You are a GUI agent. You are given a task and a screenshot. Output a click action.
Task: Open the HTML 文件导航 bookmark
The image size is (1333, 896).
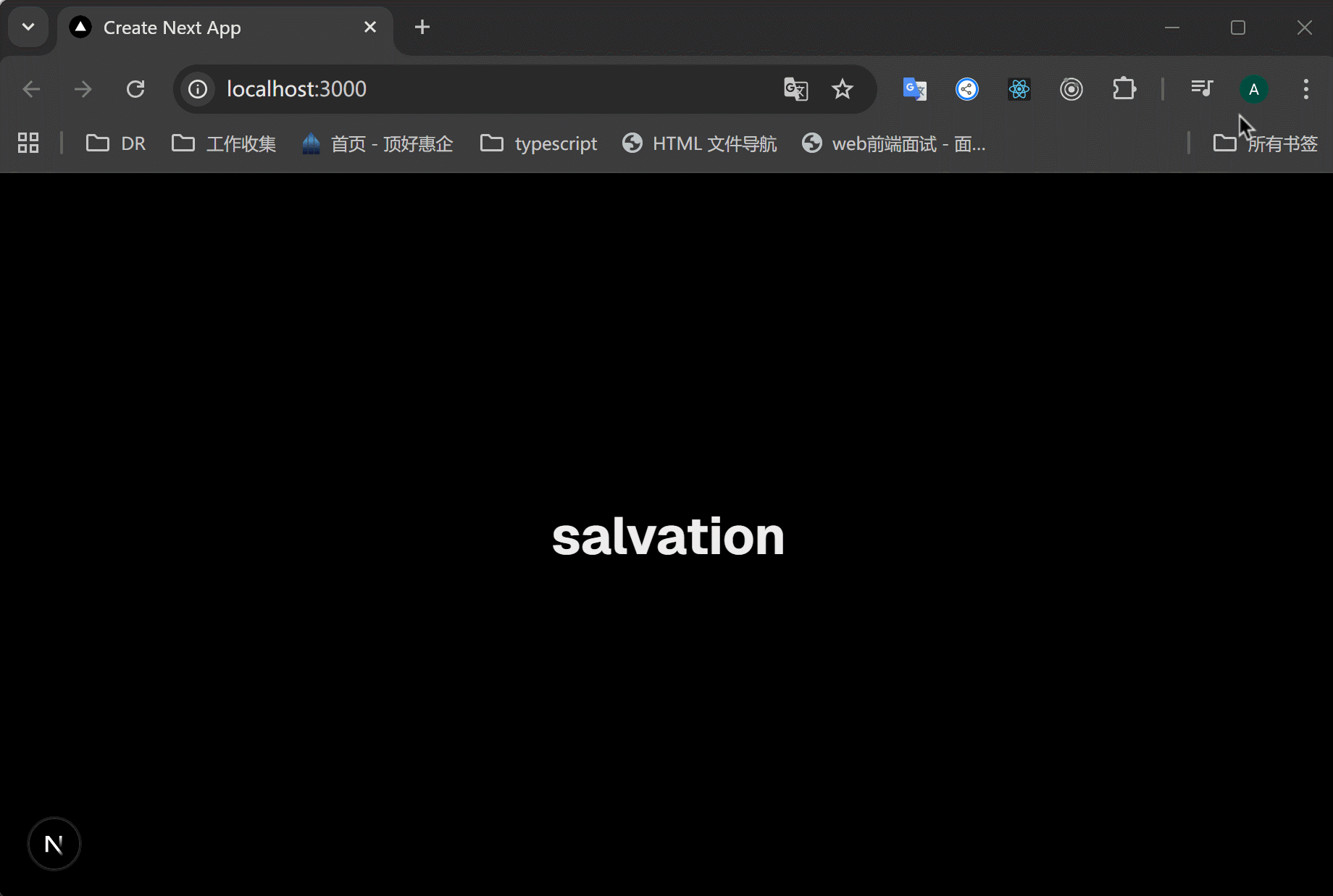pyautogui.click(x=699, y=143)
